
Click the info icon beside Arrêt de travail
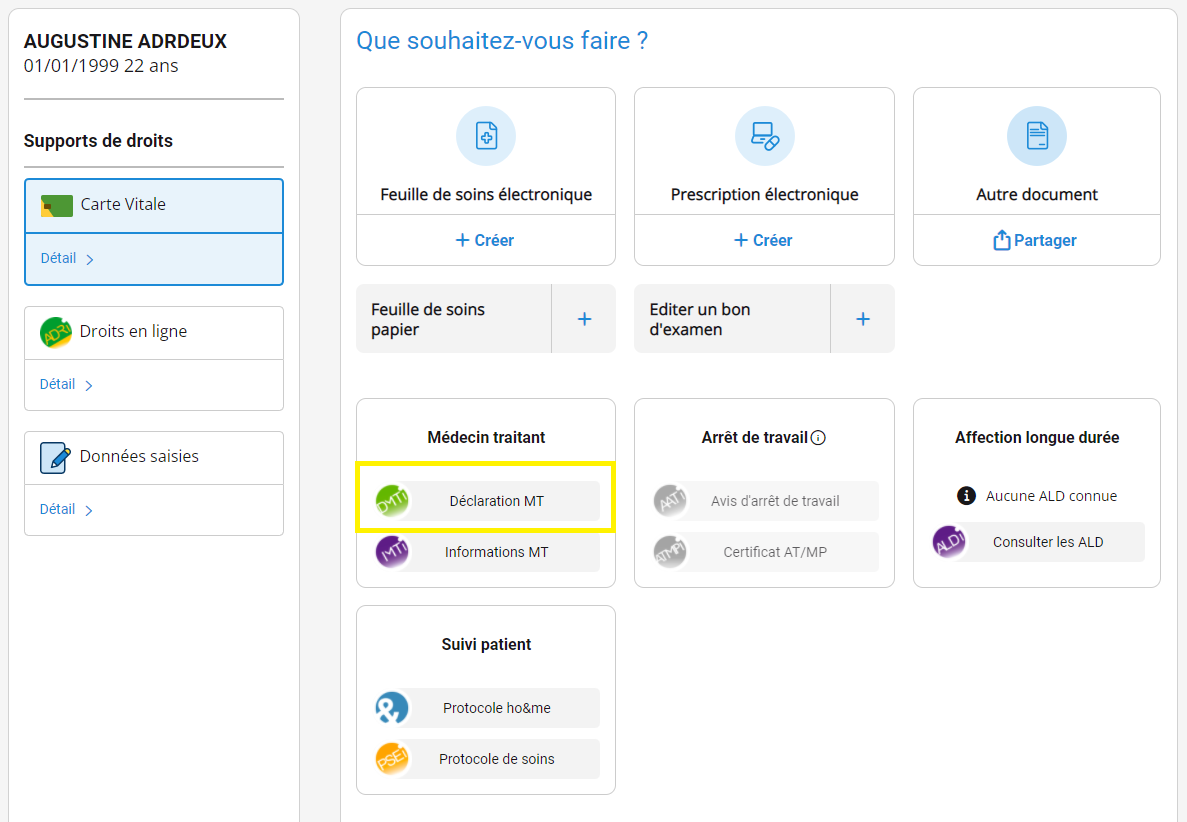click(818, 438)
